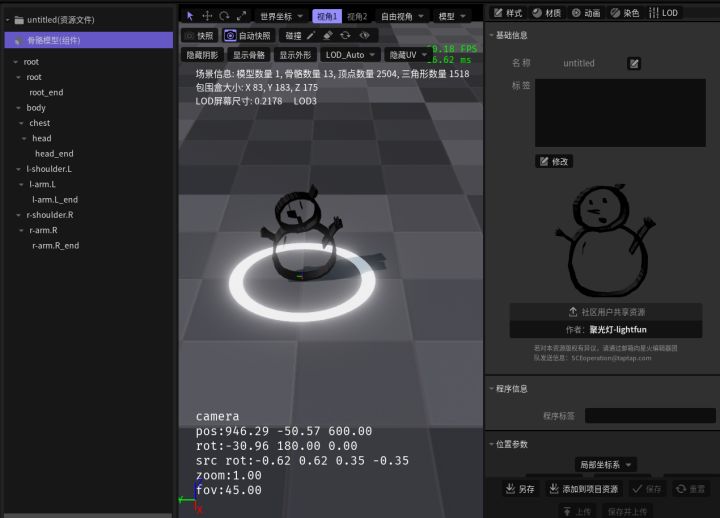Collapse the untitled(资源文件) tree
The width and height of the screenshot is (720, 518).
[8, 20]
